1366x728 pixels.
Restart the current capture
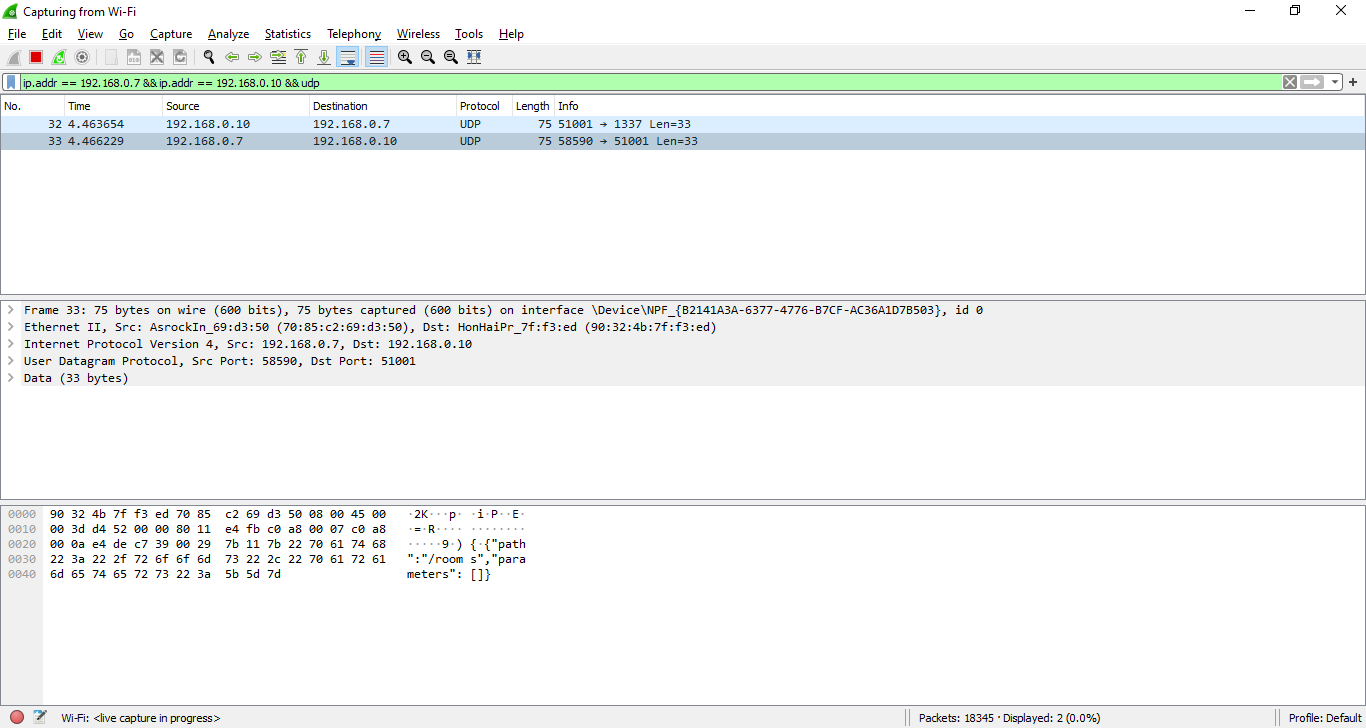click(58, 57)
